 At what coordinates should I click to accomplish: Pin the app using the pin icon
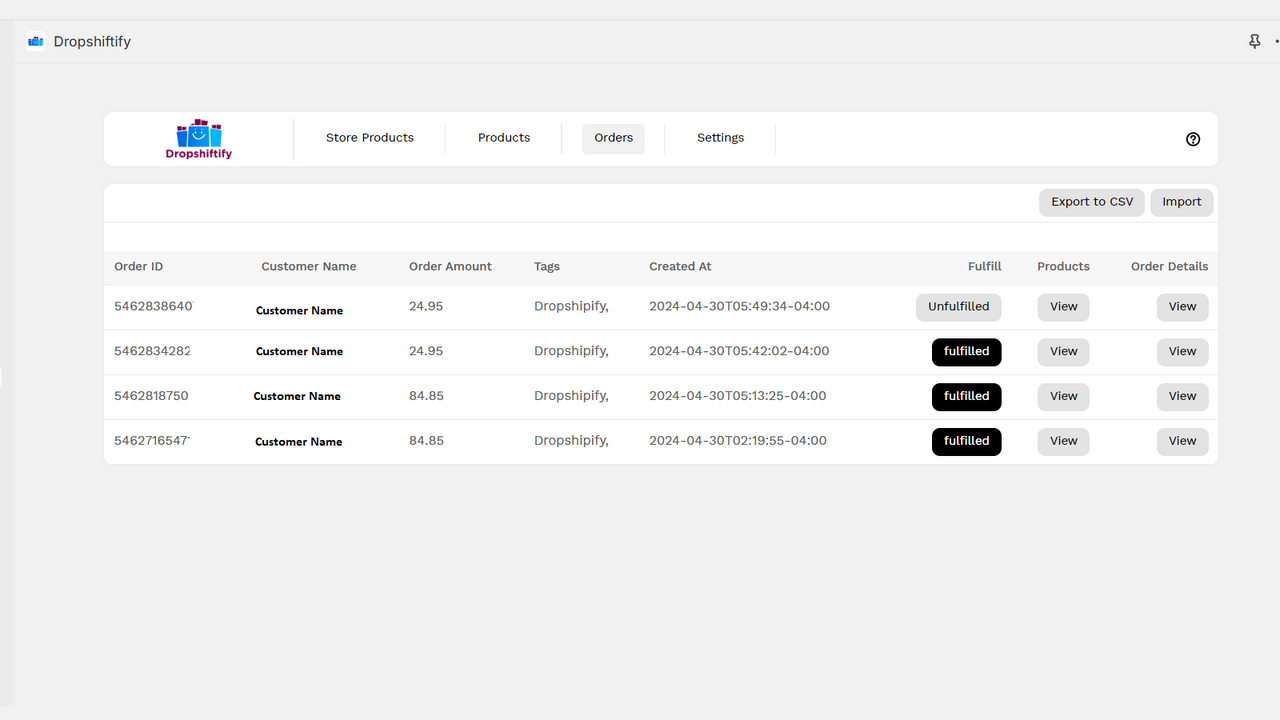click(x=1254, y=41)
